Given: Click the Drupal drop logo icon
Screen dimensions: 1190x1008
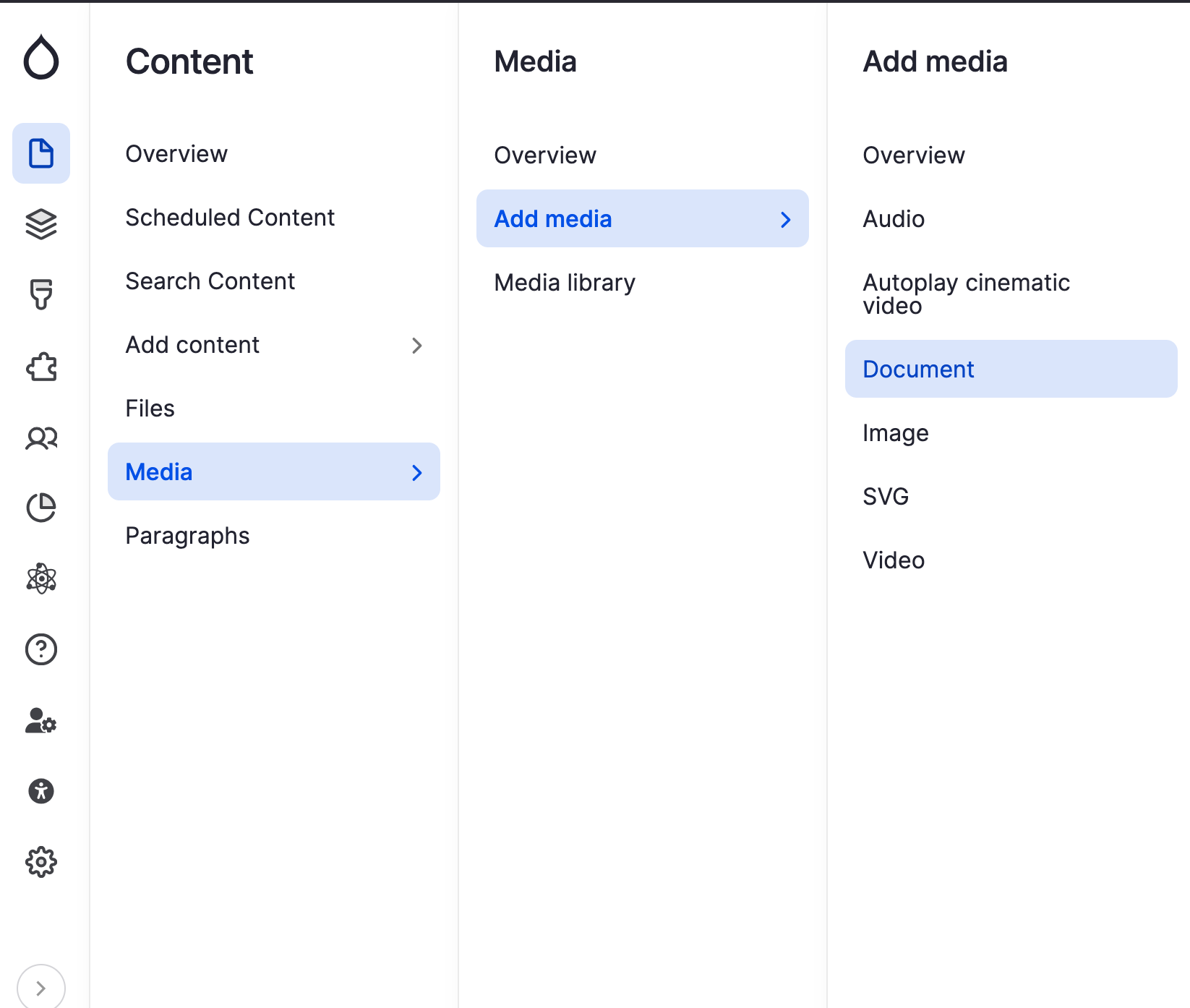Looking at the screenshot, I should pos(41,57).
